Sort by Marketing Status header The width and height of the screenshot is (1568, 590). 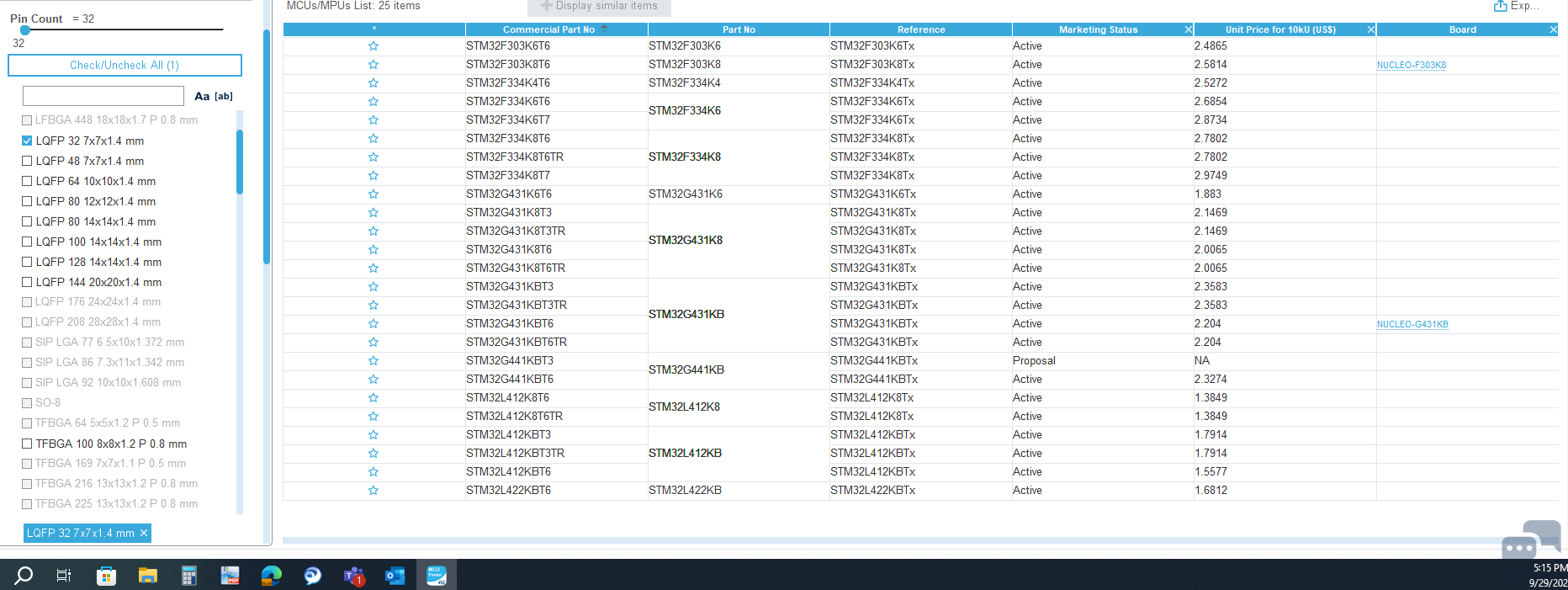(1098, 29)
